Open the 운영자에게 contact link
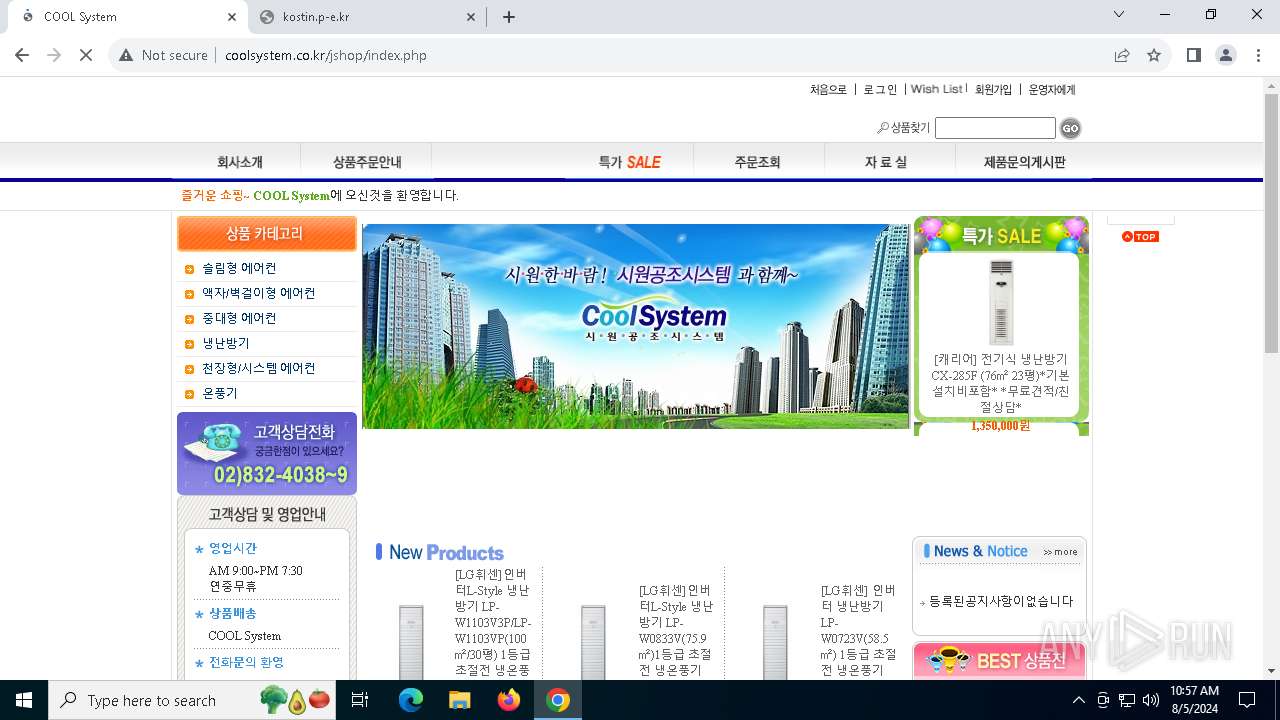Screen dimensions: 1280x720 (1052, 89)
